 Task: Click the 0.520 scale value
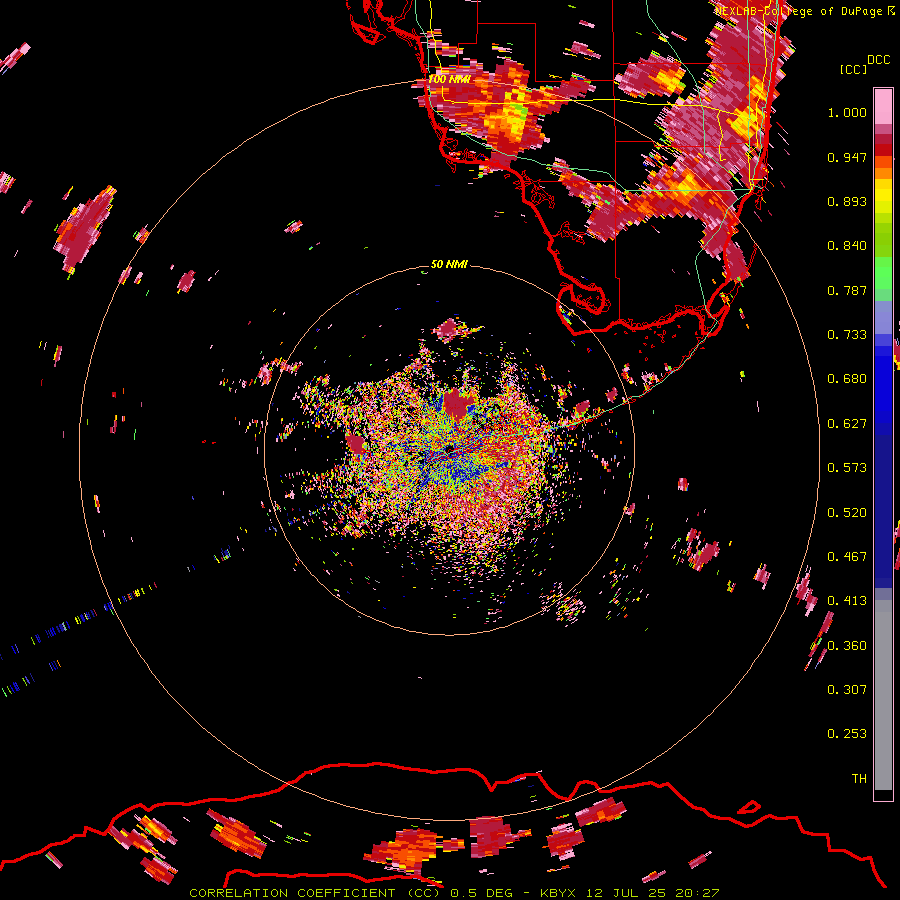pos(847,513)
